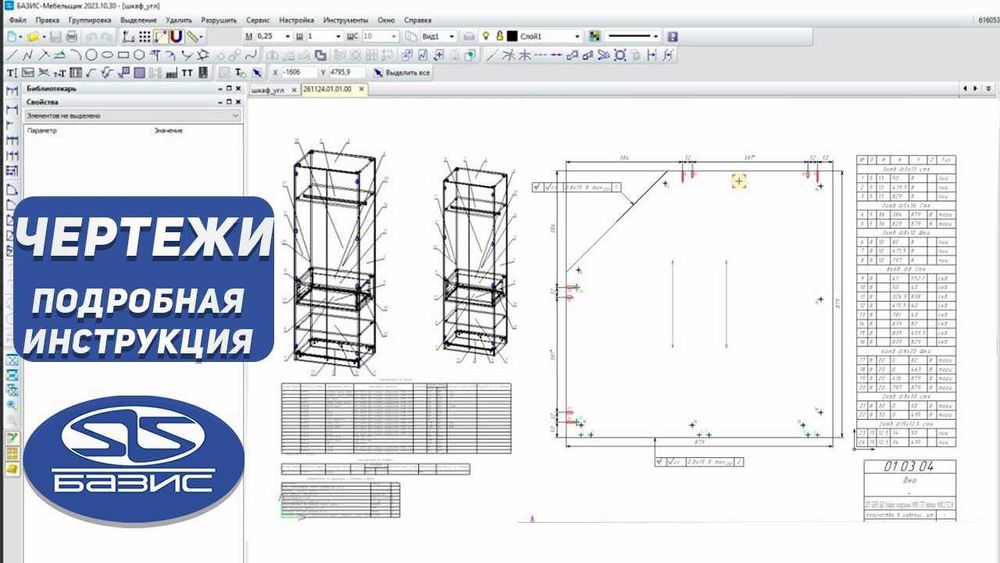The height and width of the screenshot is (563, 1000).
Task: Open the Группировка menu
Action: 90,20
